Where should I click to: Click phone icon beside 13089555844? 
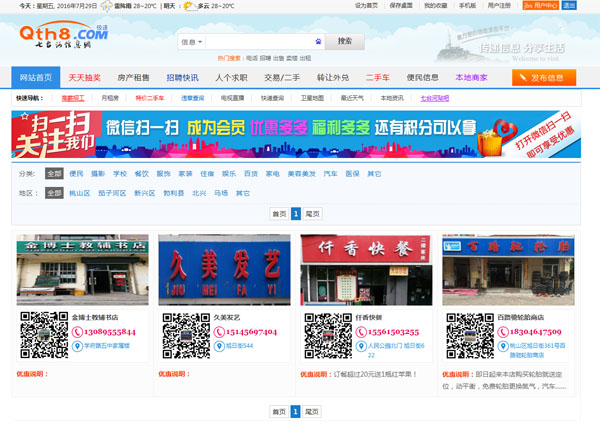pos(77,330)
